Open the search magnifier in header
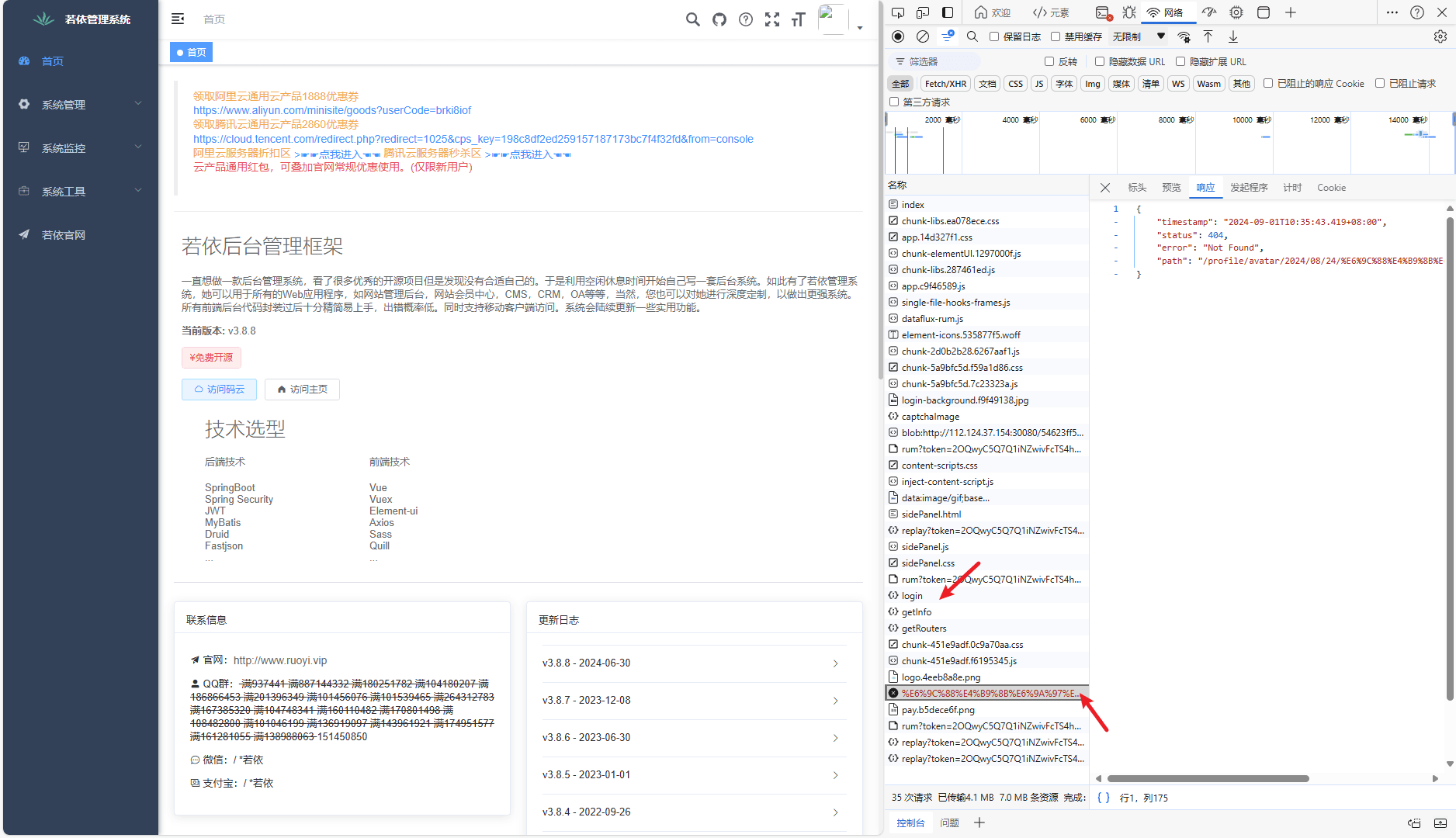The image size is (1456, 838). point(693,19)
